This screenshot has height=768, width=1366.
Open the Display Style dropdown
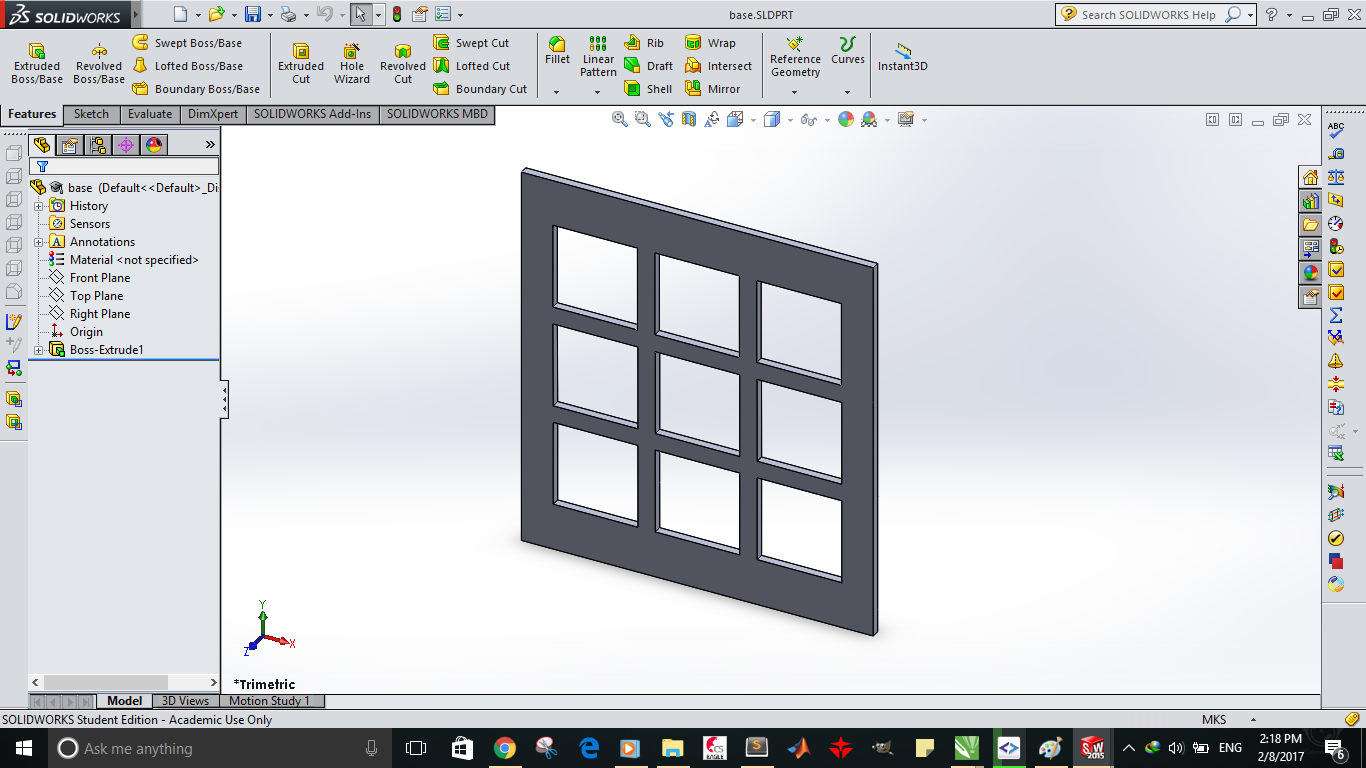[x=790, y=120]
